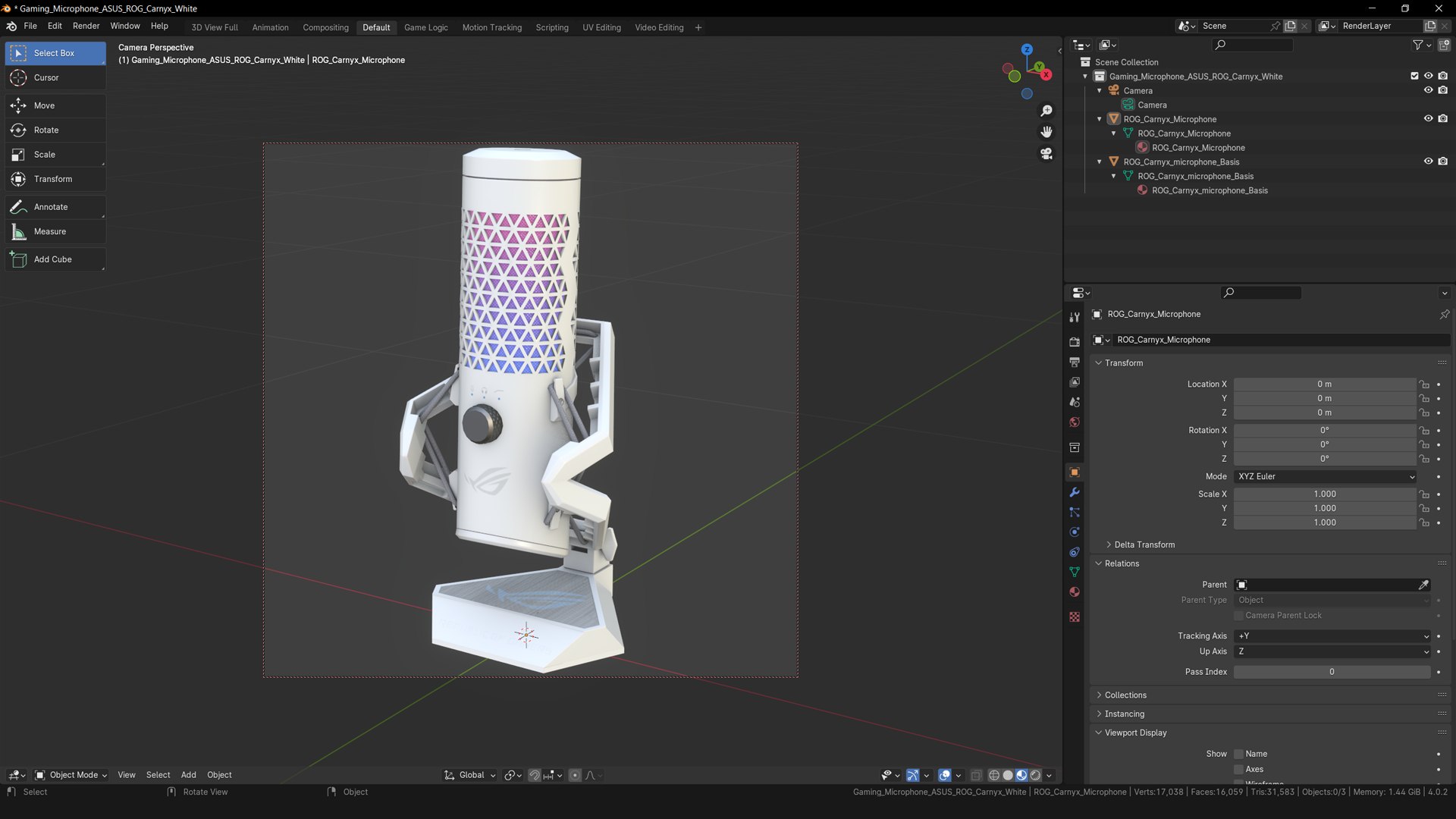Open the Modifiers wrench properties tab
This screenshot has height=819, width=1456.
[1075, 492]
